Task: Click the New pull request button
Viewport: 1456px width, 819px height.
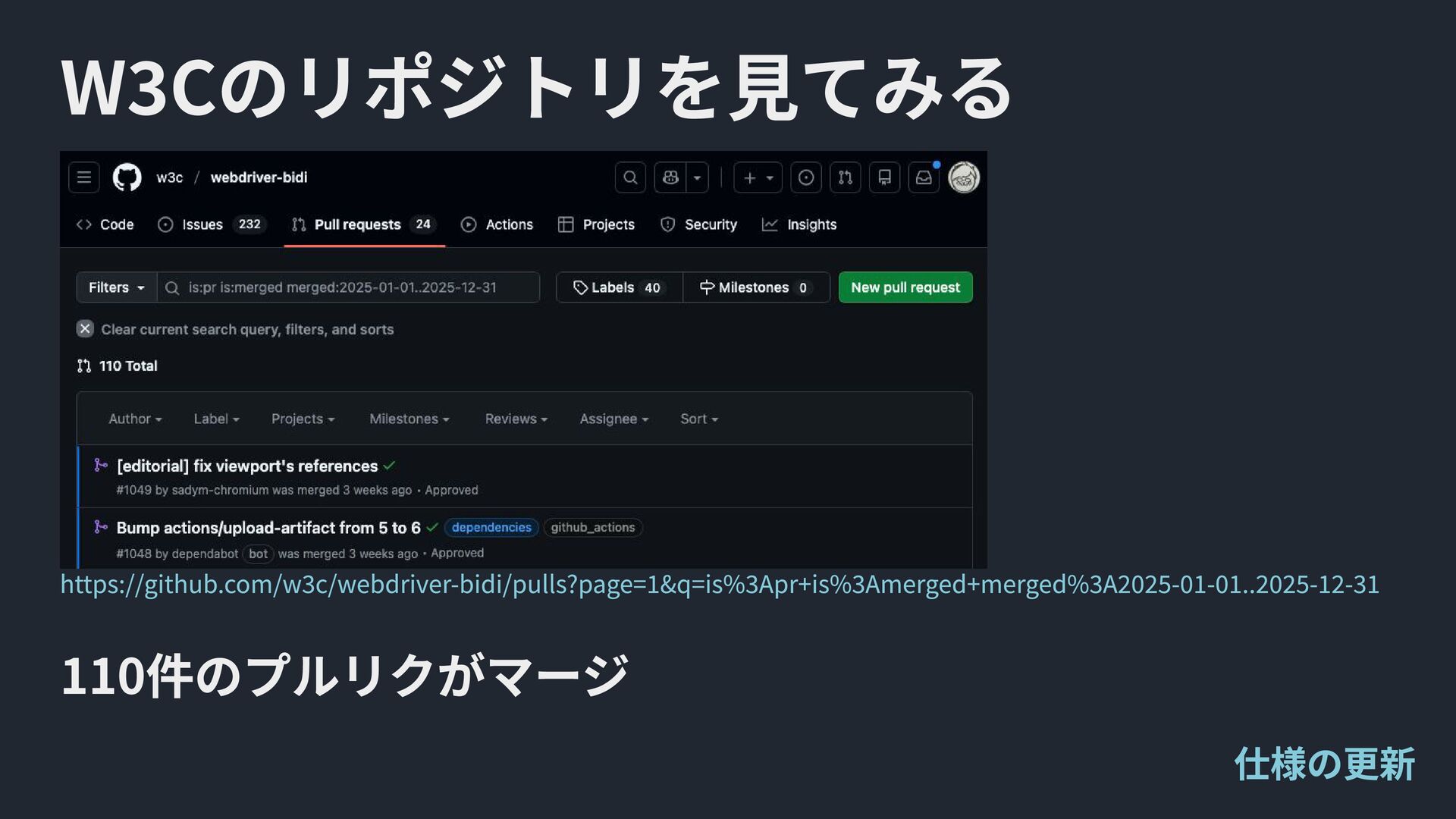Action: 905,287
